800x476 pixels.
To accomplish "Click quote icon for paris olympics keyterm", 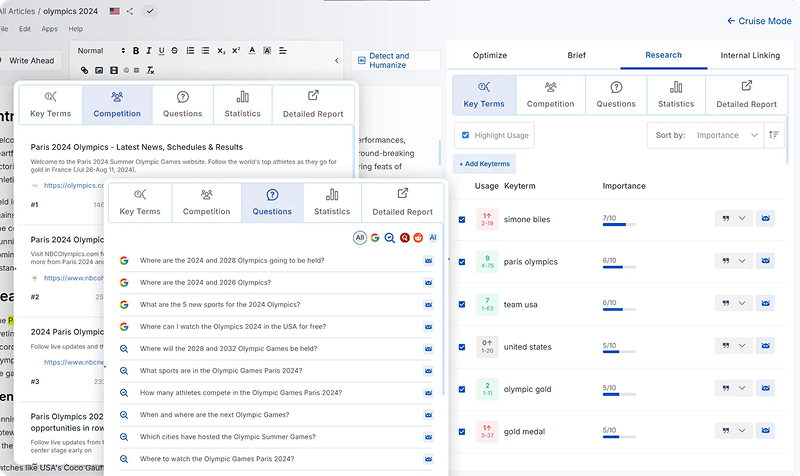I will [726, 261].
